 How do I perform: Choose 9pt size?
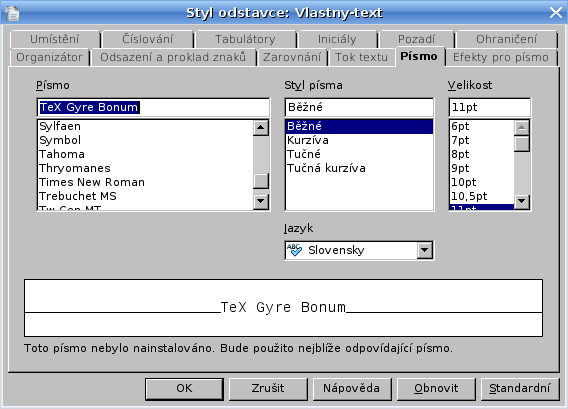tap(482, 168)
